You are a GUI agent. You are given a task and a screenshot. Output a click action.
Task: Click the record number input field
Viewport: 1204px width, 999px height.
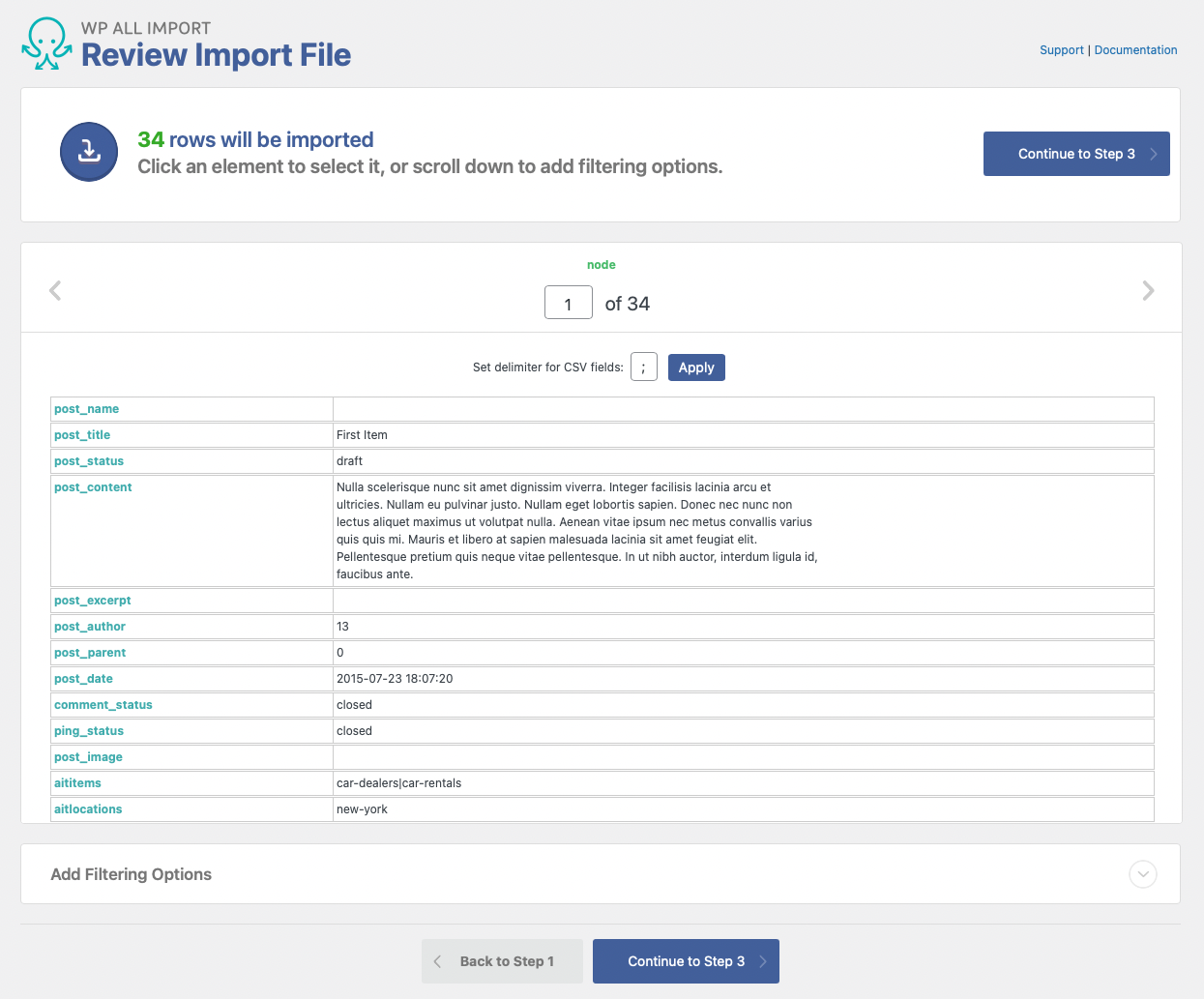point(569,303)
